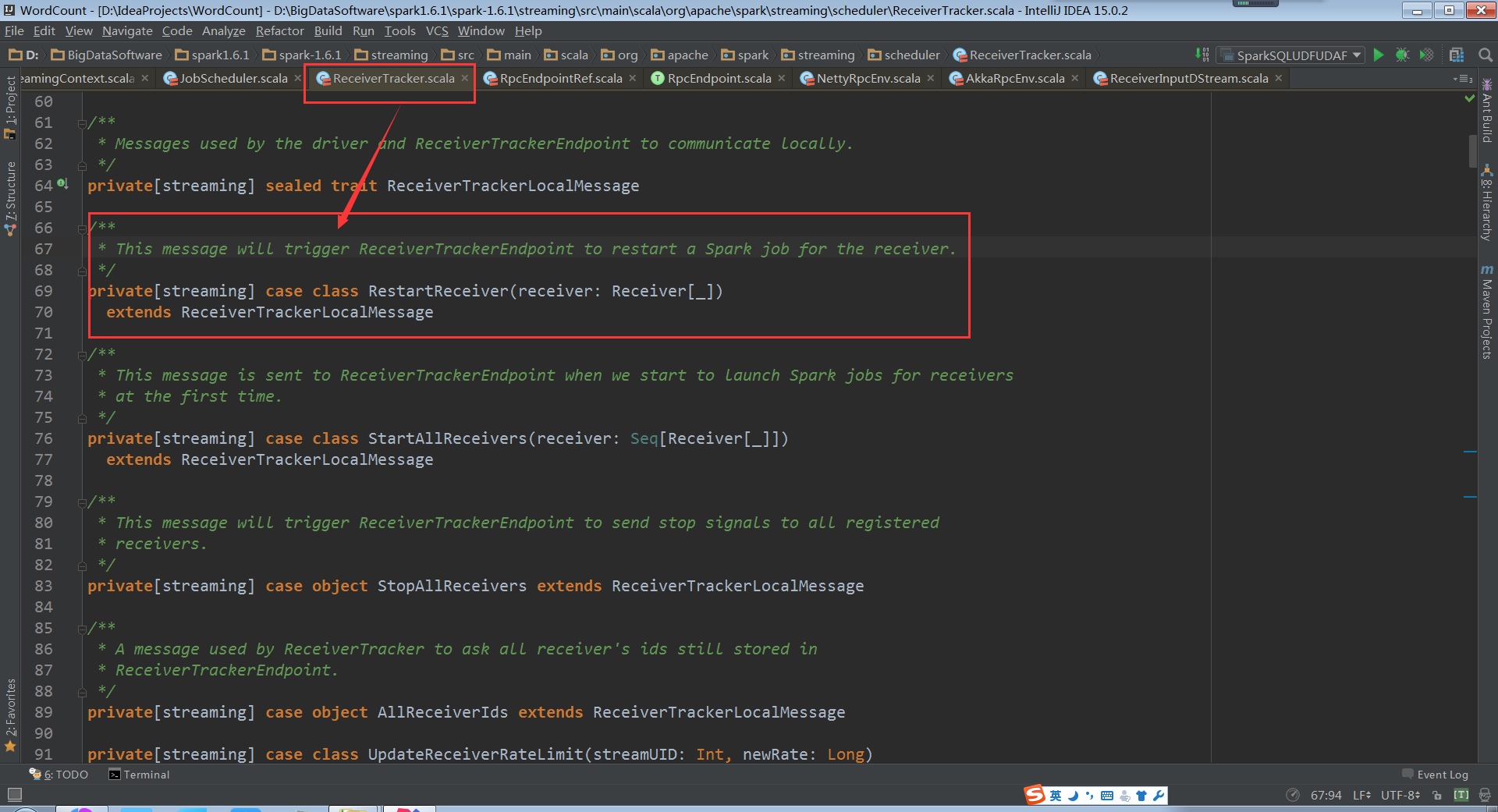The image size is (1498, 812).
Task: Open the Hierarchy side panel
Action: tap(1487, 202)
